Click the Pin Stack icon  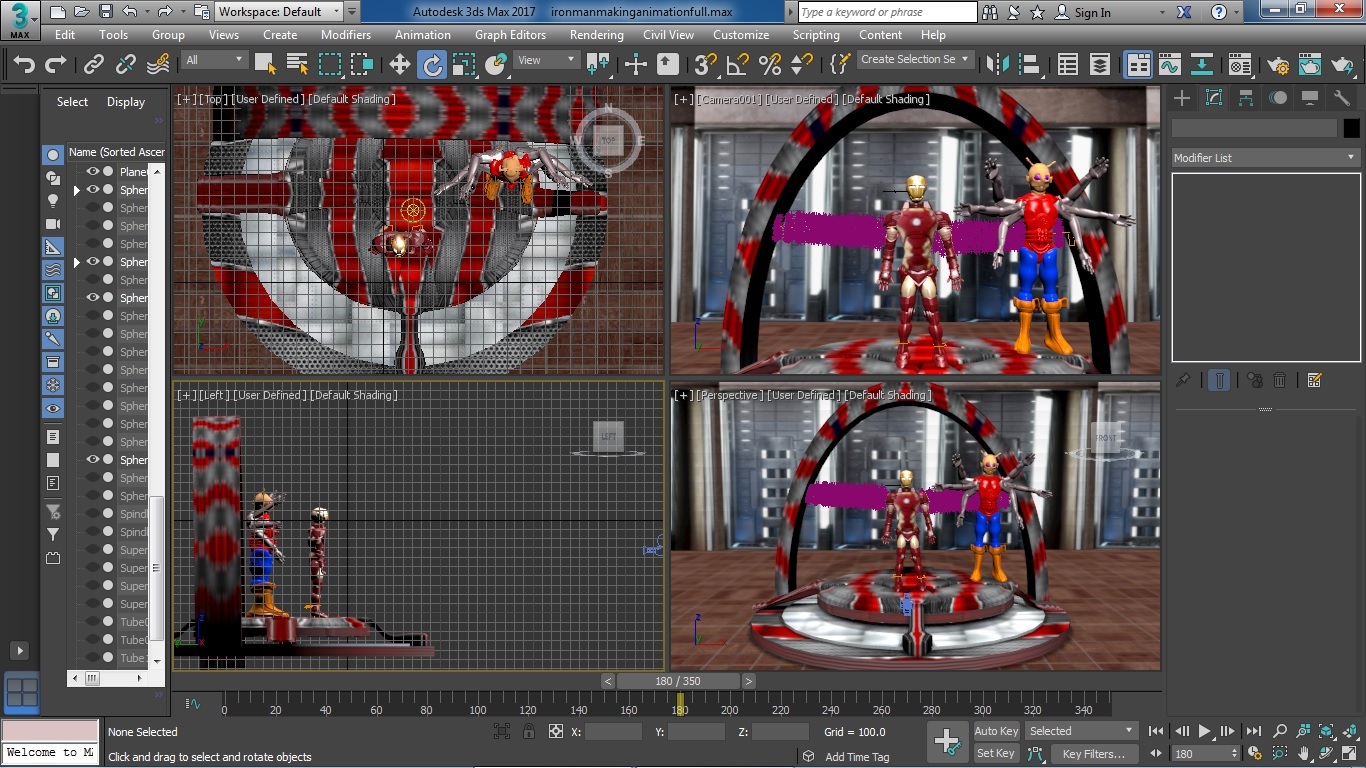coord(1183,380)
